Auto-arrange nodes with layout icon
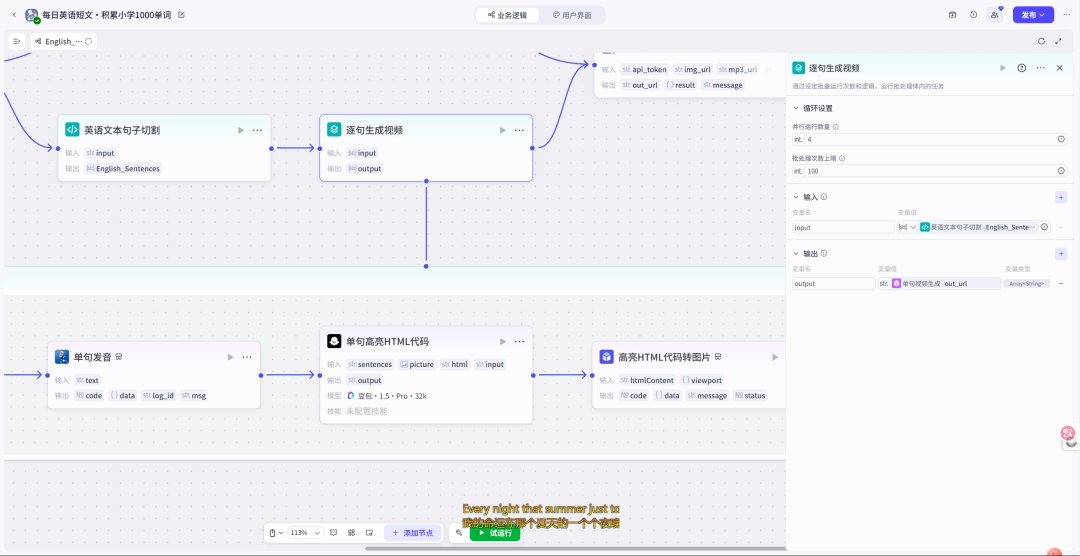Image resolution: width=1080 pixels, height=556 pixels. point(351,533)
